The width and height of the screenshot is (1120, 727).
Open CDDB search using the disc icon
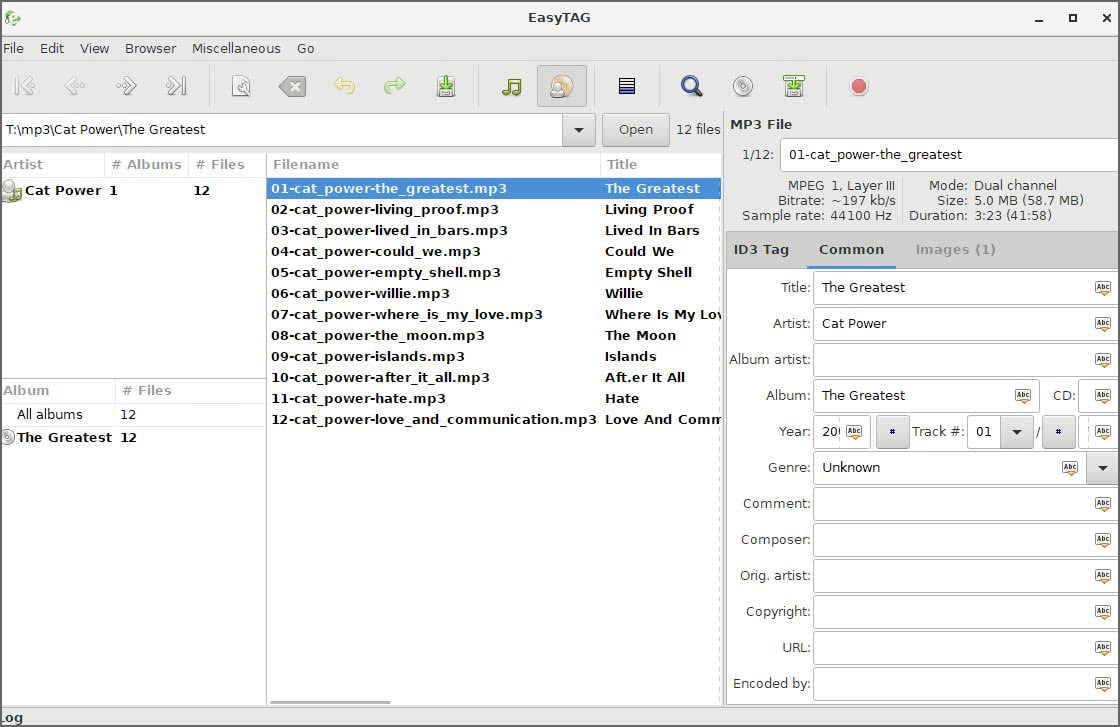tap(742, 87)
